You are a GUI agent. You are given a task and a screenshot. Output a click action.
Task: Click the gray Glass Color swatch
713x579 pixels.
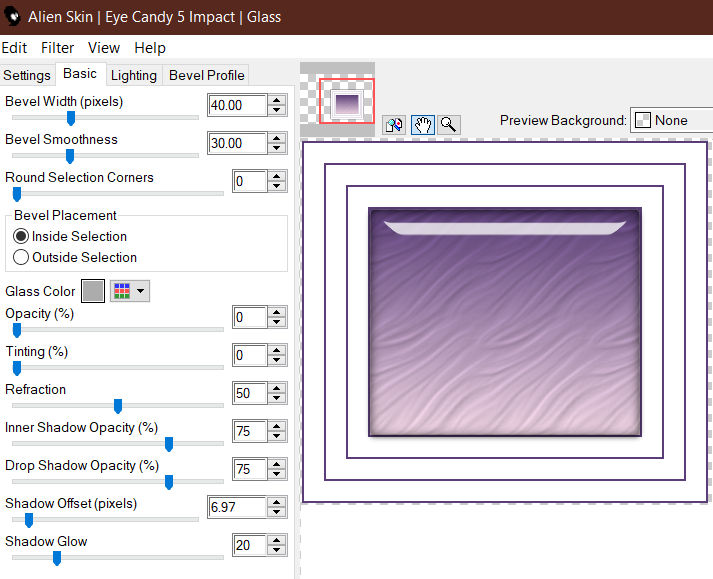click(x=93, y=291)
